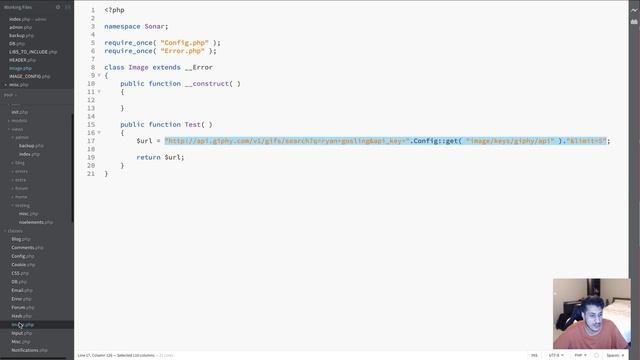The image size is (640, 360).
Task: Open the Live Preview lightning icon
Action: tap(634, 10)
